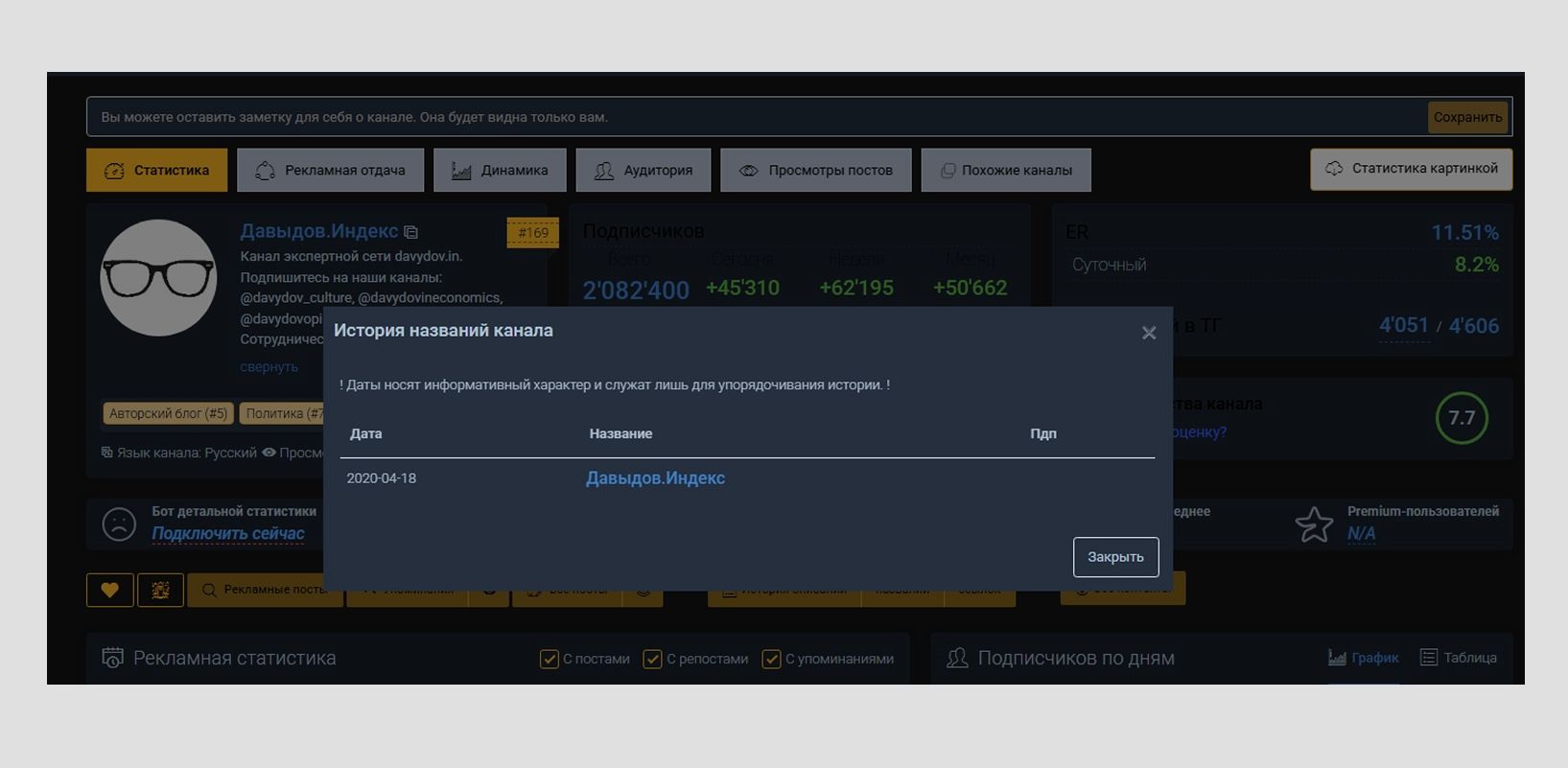Click the calendar icon beside Рекламная статистика
The width and height of the screenshot is (1568, 768).
pos(113,658)
